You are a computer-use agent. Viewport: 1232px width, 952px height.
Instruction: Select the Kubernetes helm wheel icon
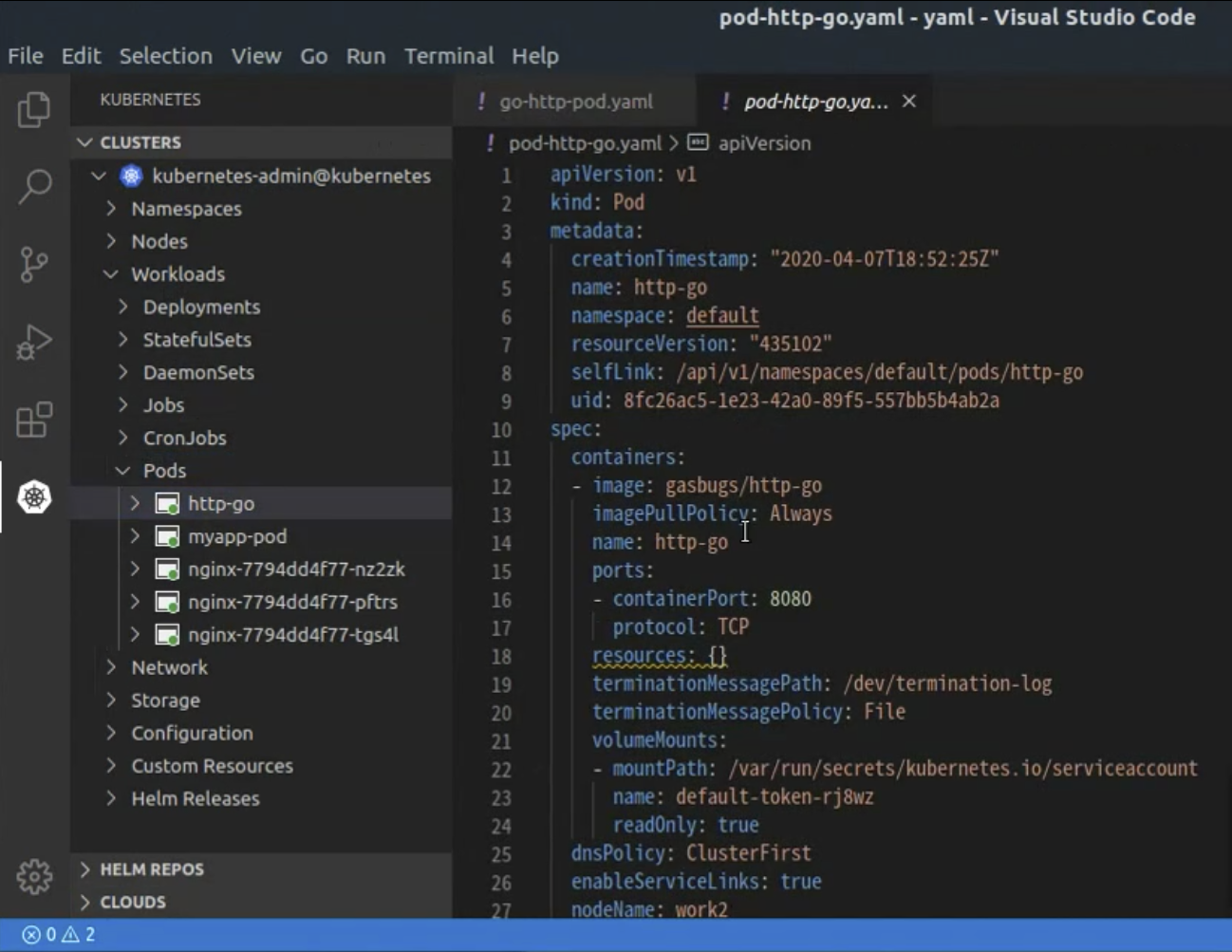click(x=34, y=496)
